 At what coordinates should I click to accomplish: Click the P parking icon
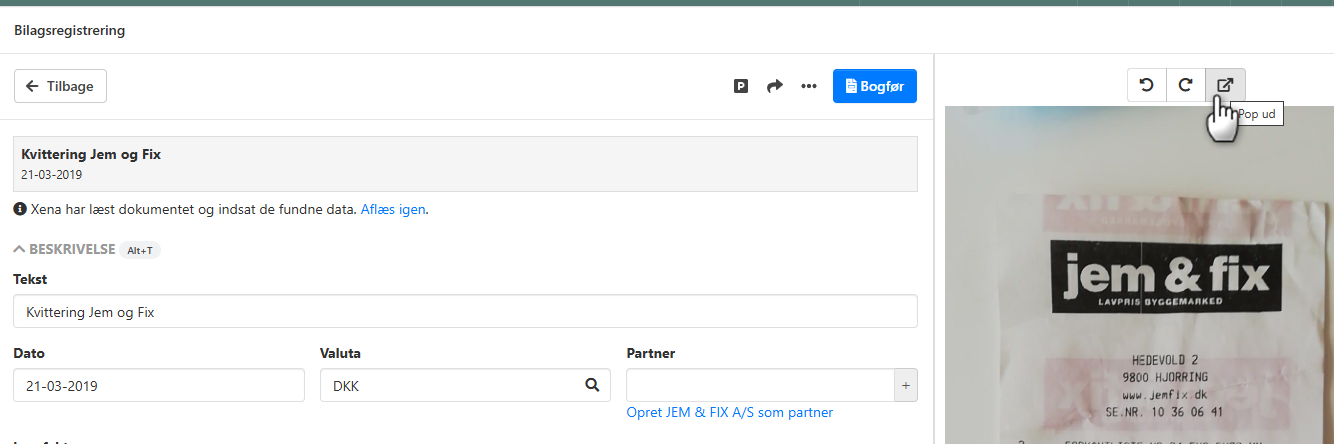(741, 87)
